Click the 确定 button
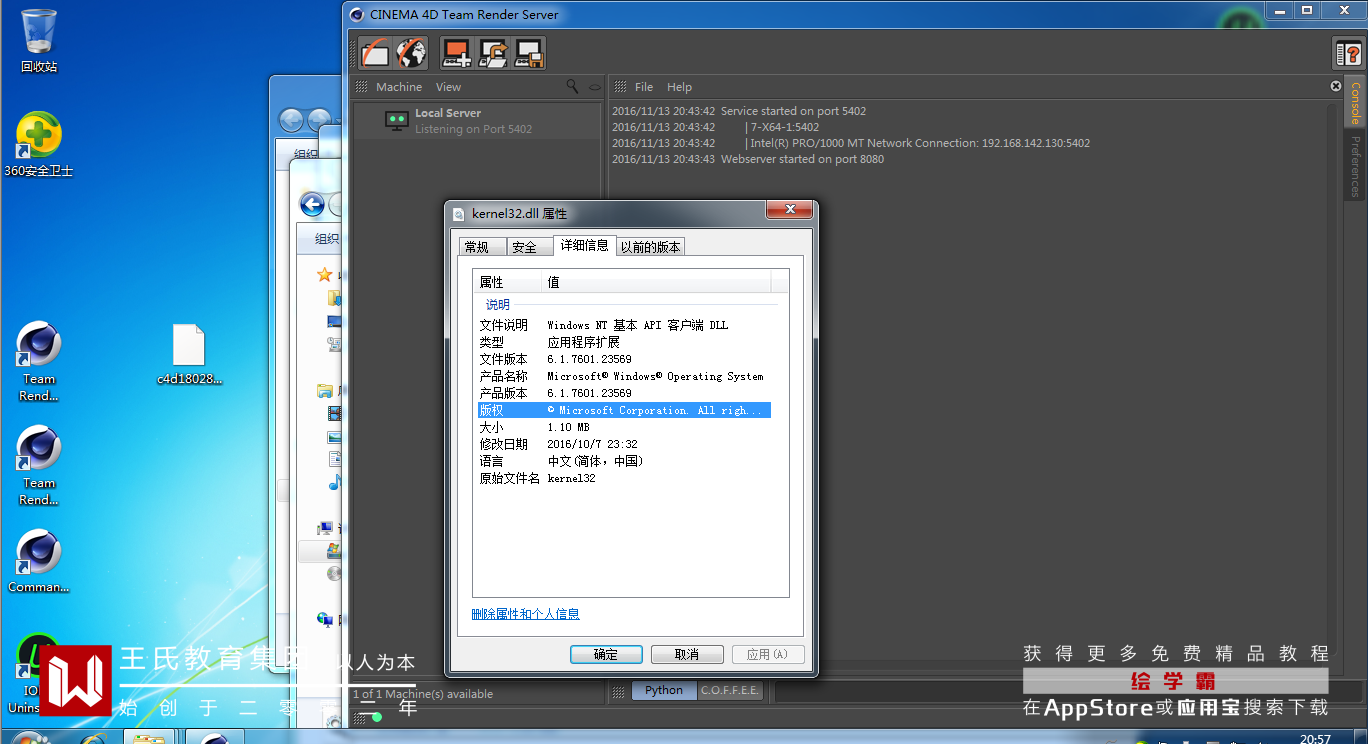 606,654
